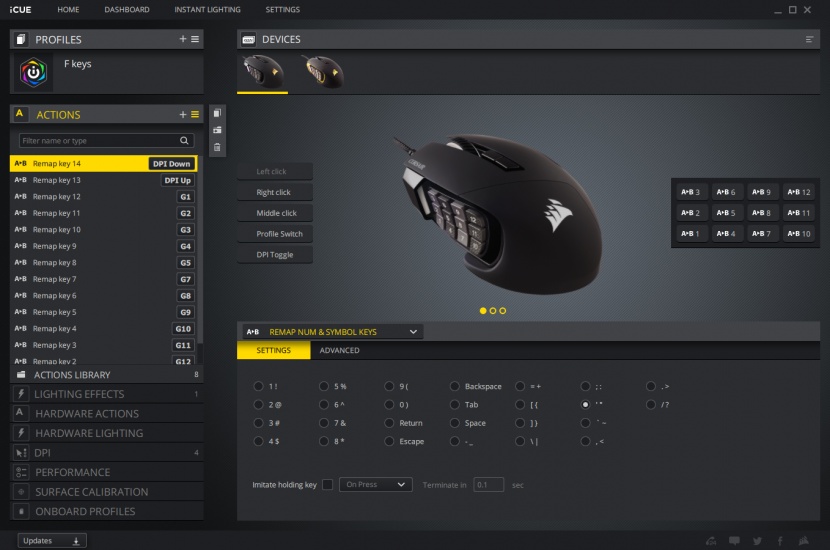
Task: Open the Facebook icon in footer
Action: pos(780,541)
